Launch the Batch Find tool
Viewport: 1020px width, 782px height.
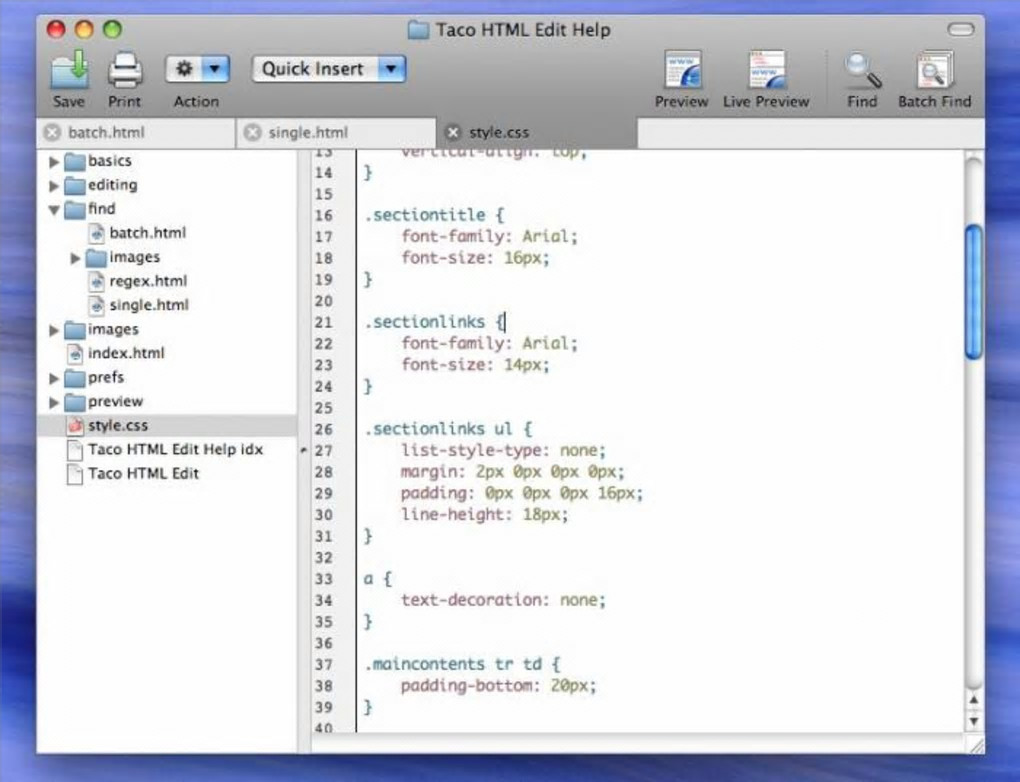click(x=934, y=70)
